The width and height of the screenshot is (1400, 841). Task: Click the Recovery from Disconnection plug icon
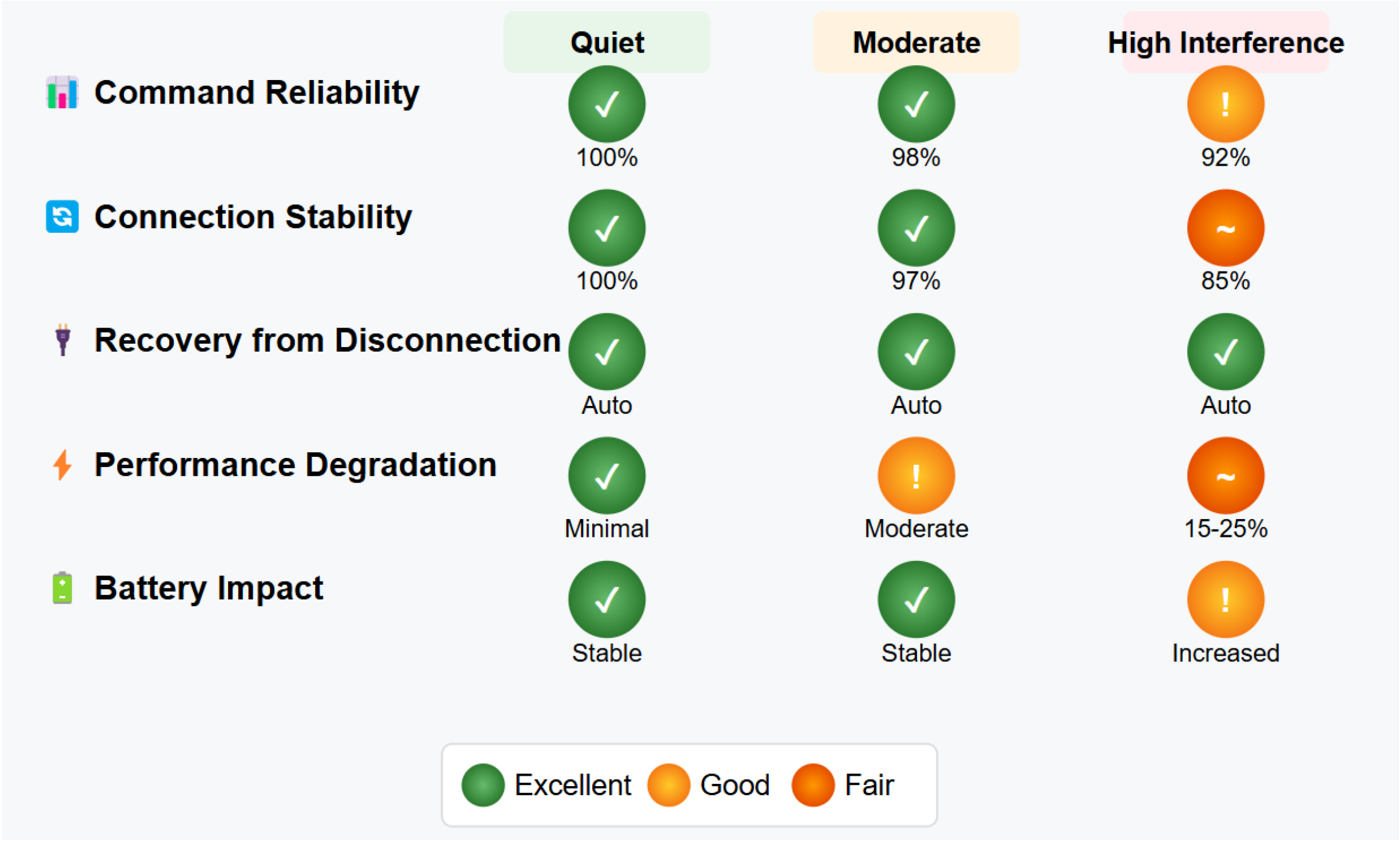[62, 340]
